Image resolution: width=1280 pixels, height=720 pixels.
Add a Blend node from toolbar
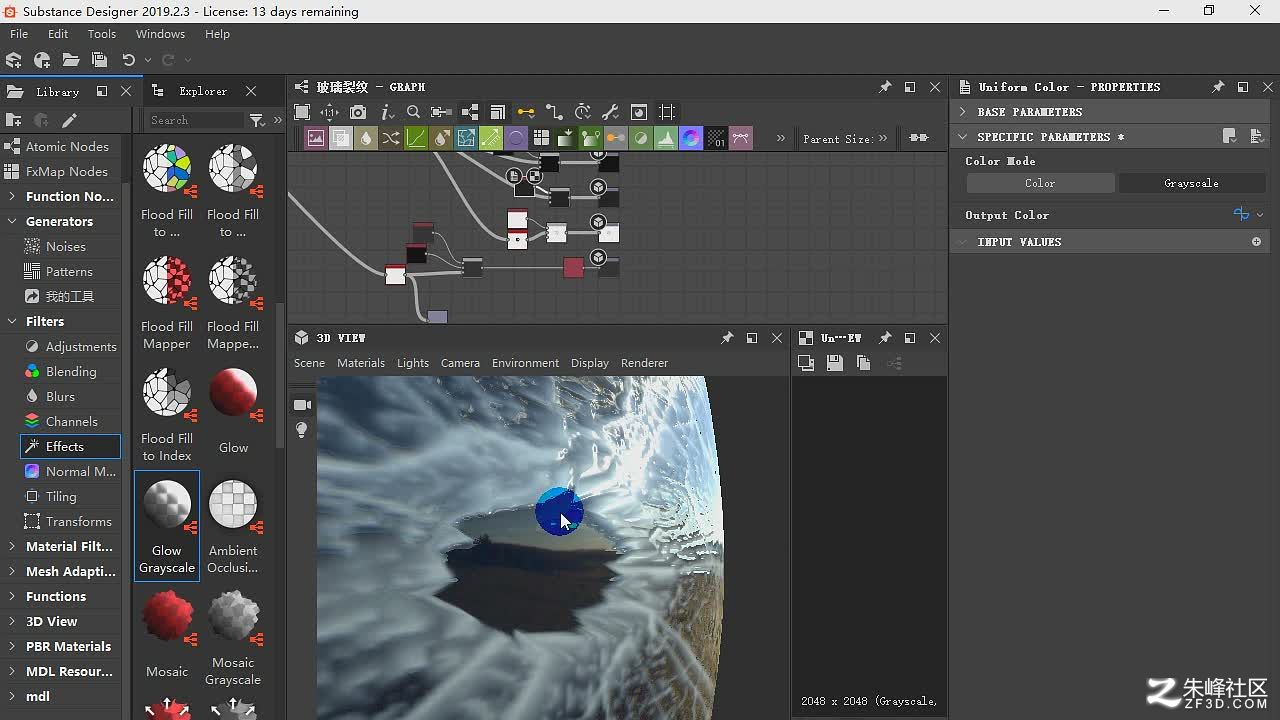(x=340, y=138)
